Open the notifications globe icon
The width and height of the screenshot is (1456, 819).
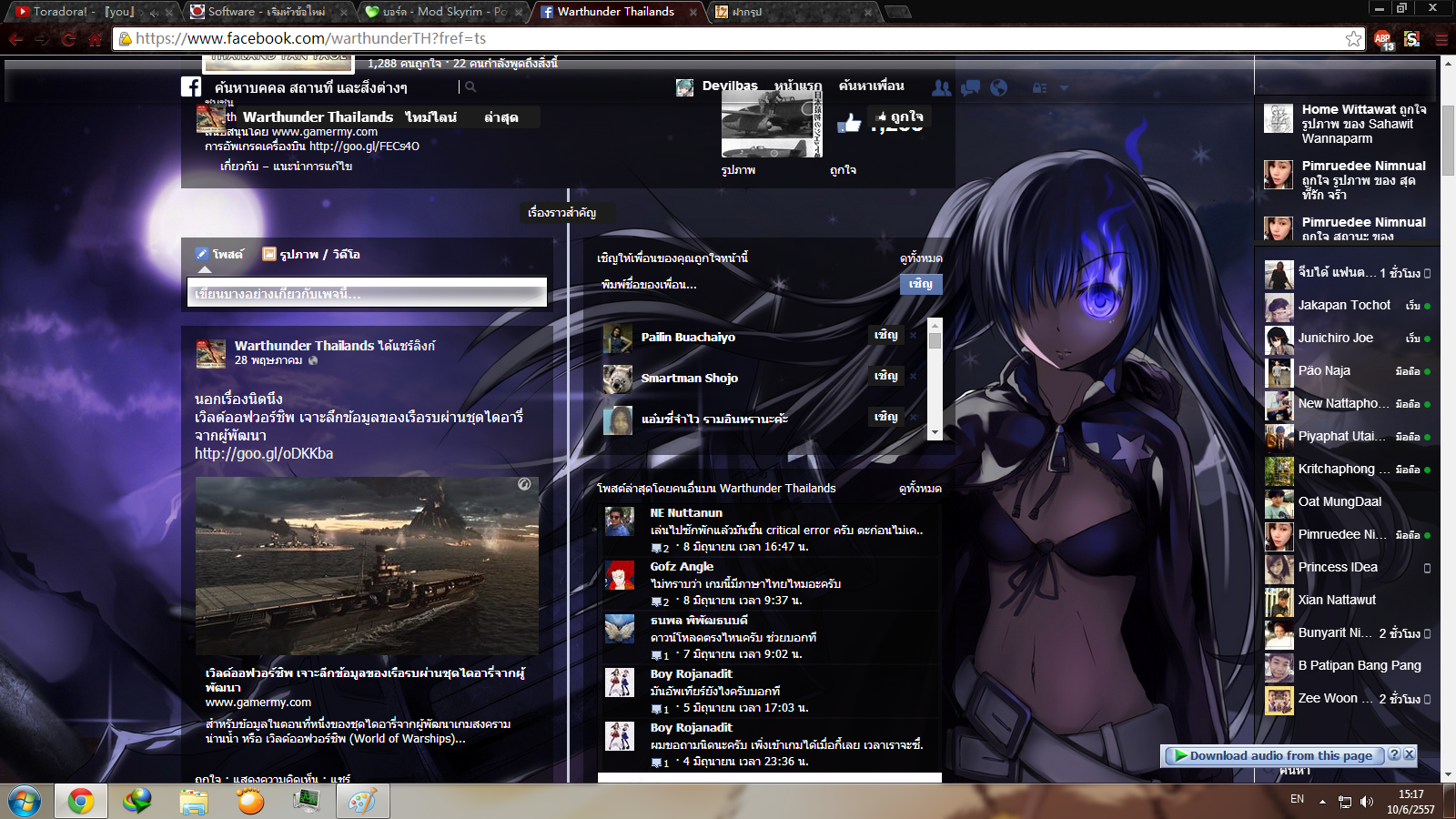tap(999, 87)
